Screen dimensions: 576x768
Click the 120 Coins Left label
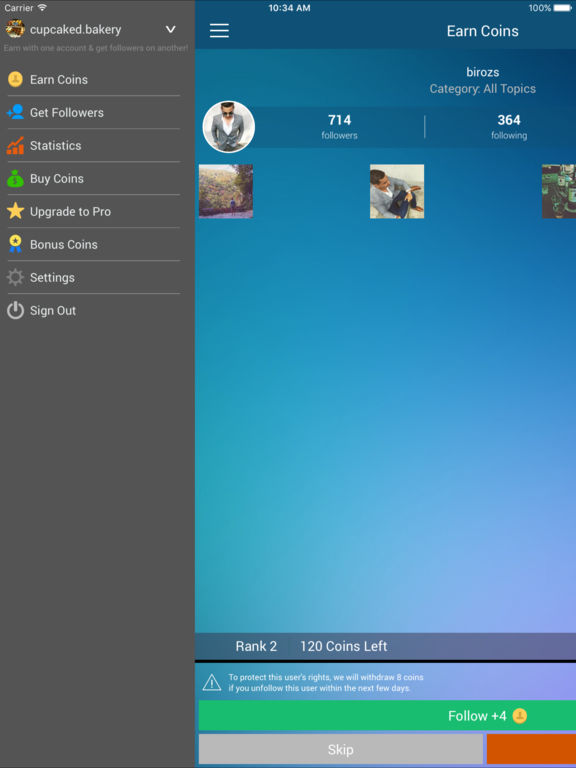tap(344, 646)
